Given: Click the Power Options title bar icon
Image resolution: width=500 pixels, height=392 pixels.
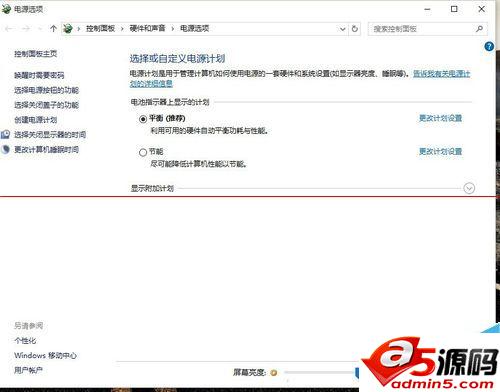Looking at the screenshot, I should (6, 9).
